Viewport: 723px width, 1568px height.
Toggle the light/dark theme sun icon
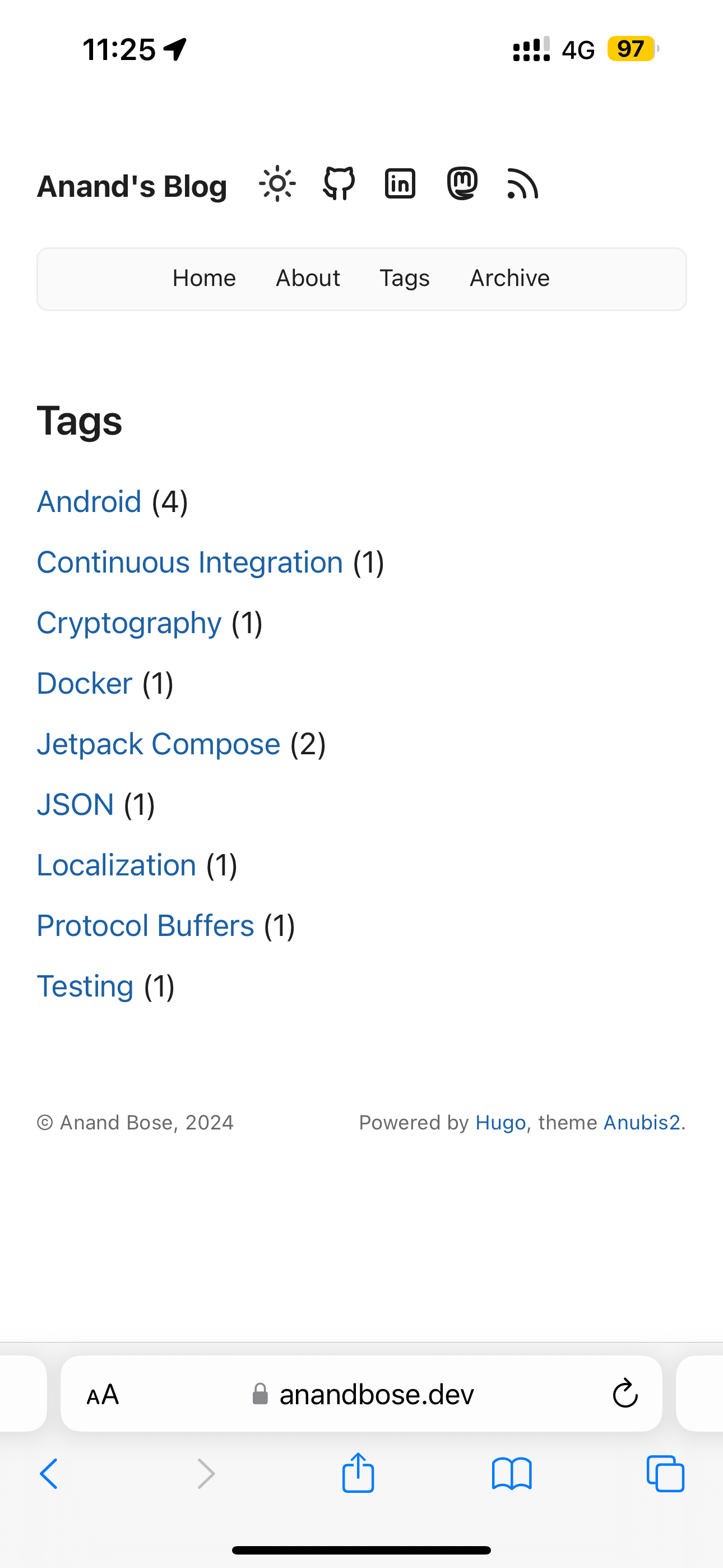(x=277, y=184)
